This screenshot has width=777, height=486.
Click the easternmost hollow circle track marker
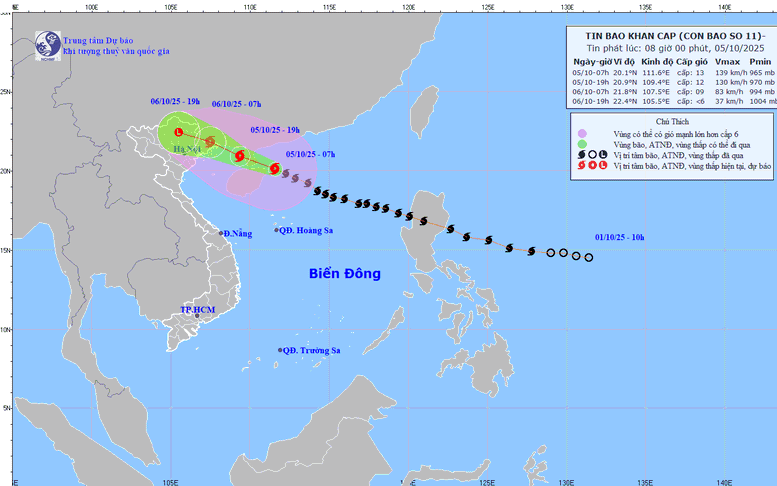click(x=588, y=257)
